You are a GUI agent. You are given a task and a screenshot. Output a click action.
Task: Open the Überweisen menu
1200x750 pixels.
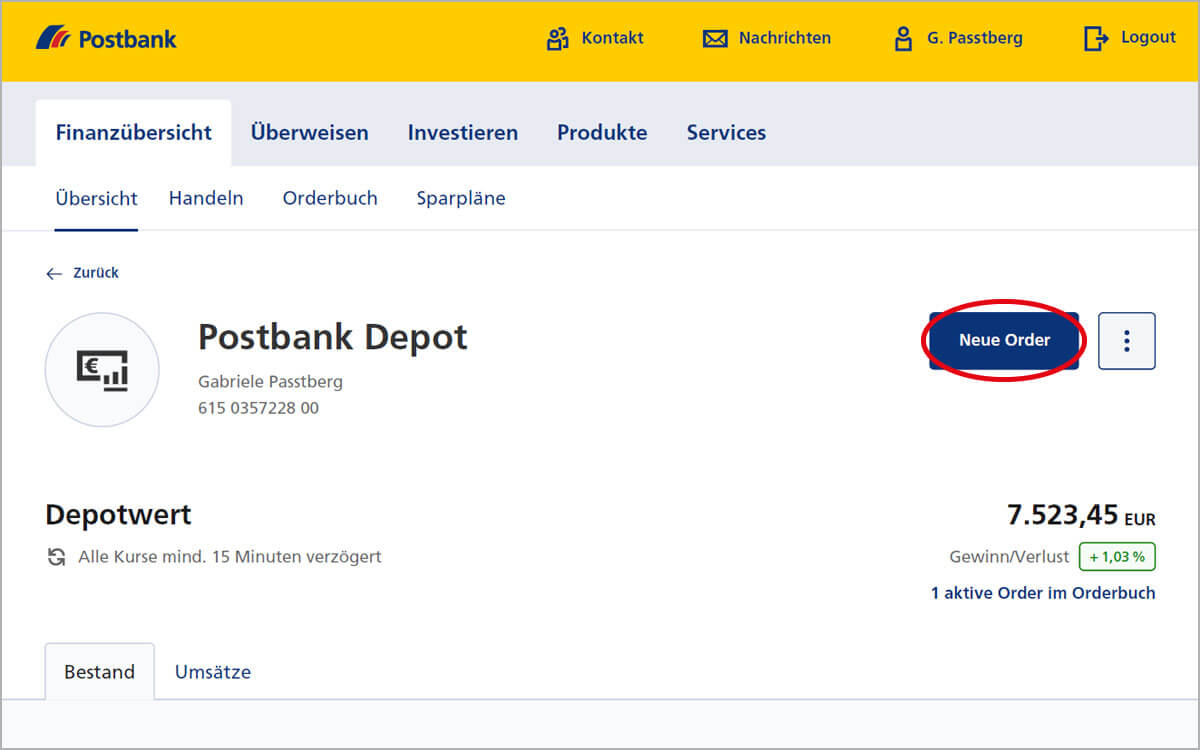click(309, 132)
